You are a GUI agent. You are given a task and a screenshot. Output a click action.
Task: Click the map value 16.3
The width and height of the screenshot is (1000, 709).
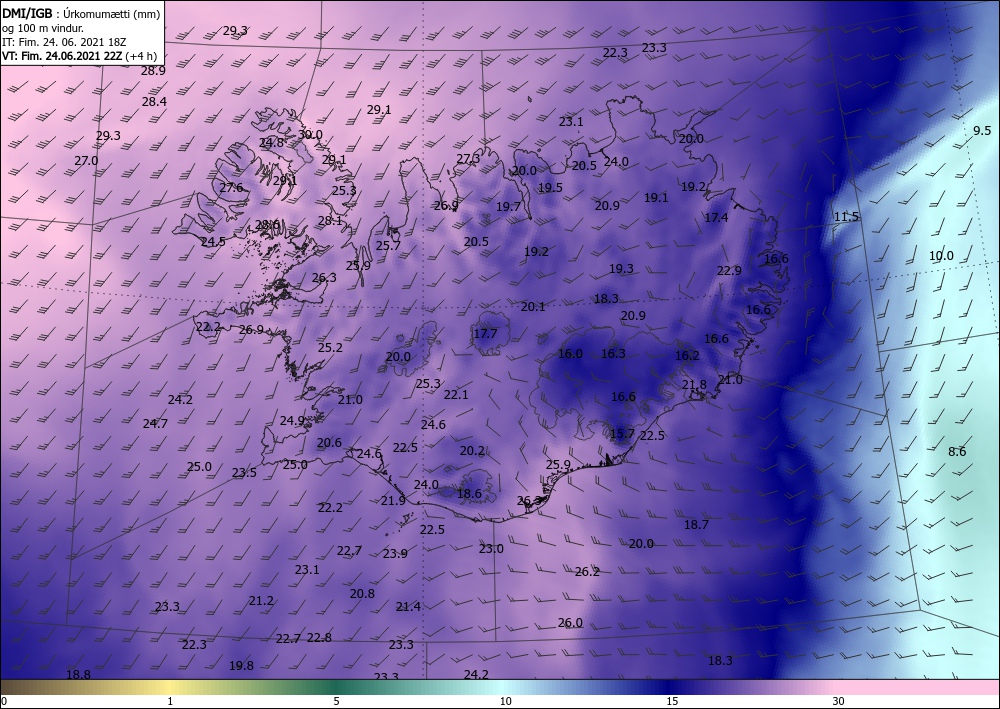(x=614, y=354)
